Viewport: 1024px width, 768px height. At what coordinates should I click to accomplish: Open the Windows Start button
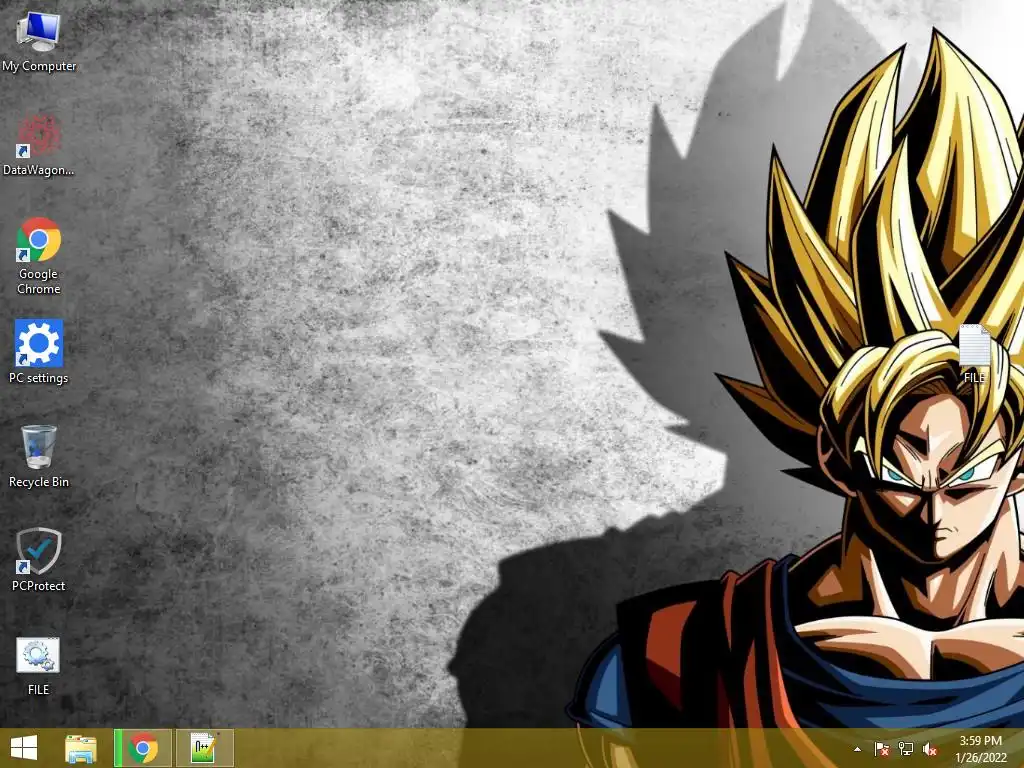point(24,748)
